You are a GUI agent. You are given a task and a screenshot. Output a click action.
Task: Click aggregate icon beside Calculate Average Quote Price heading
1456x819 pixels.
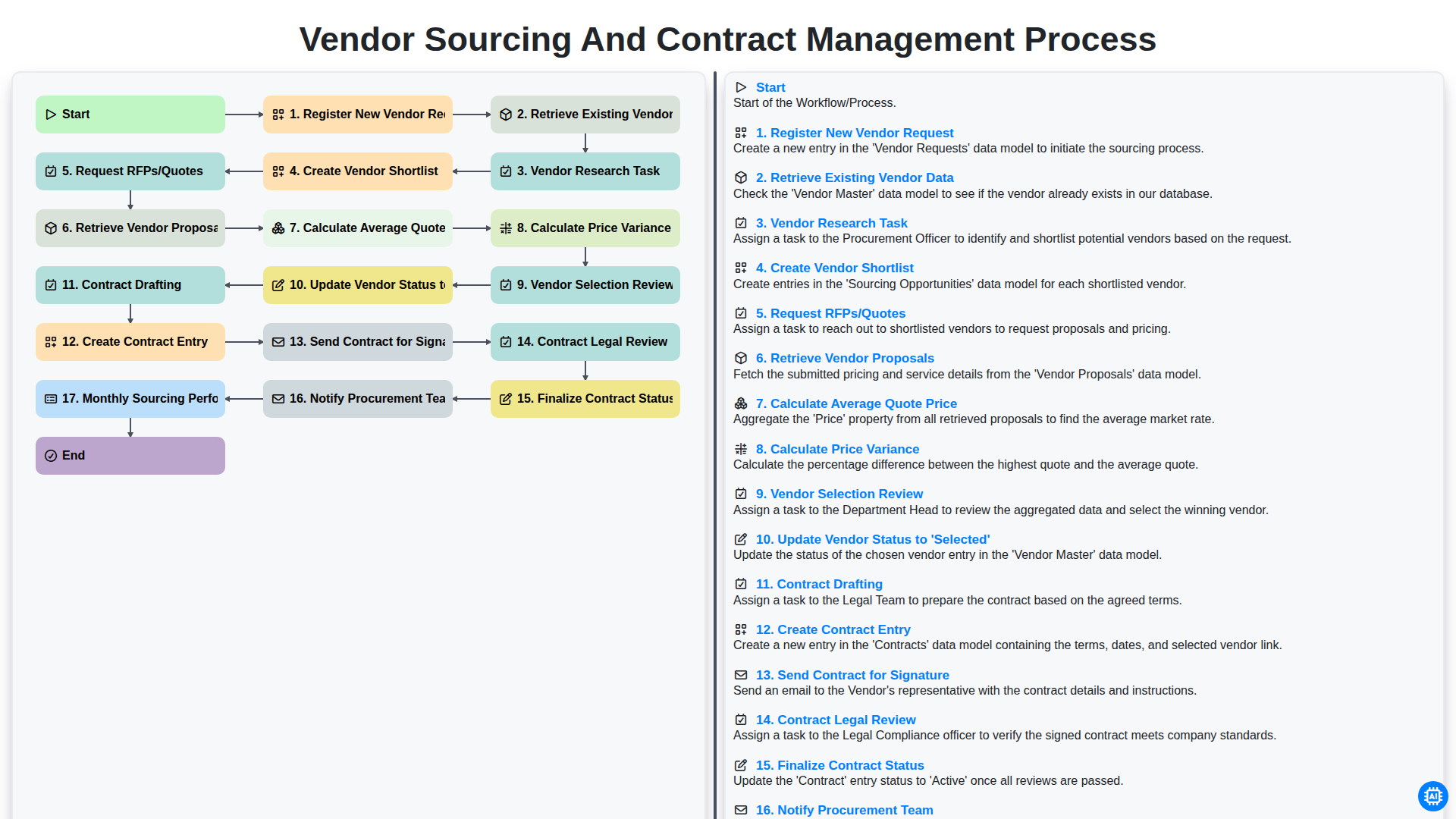741,403
